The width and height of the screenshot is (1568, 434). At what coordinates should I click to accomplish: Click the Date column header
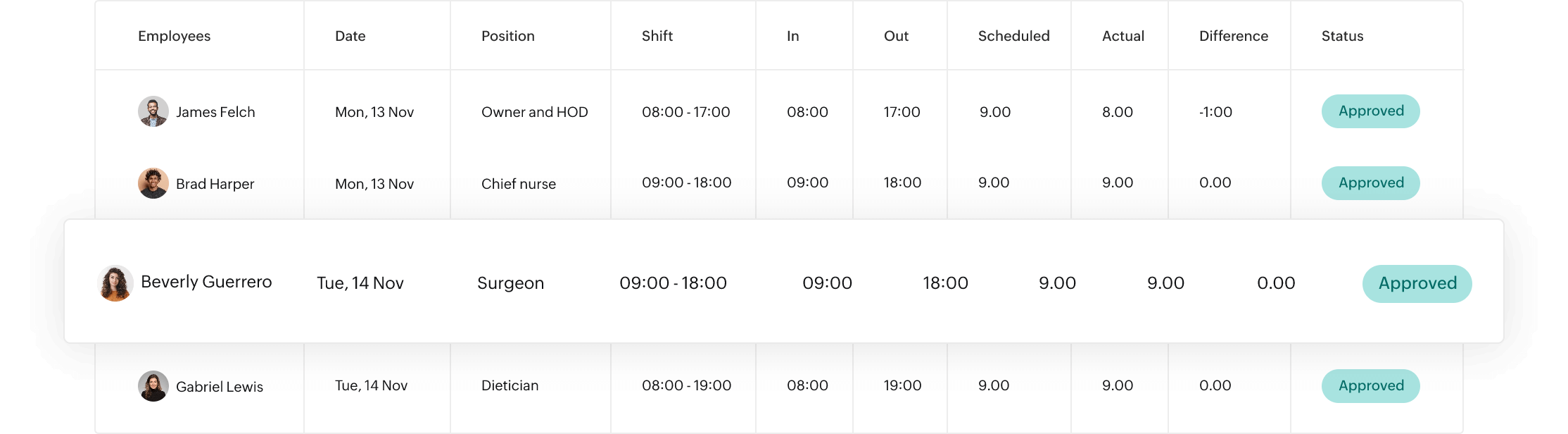tap(350, 36)
